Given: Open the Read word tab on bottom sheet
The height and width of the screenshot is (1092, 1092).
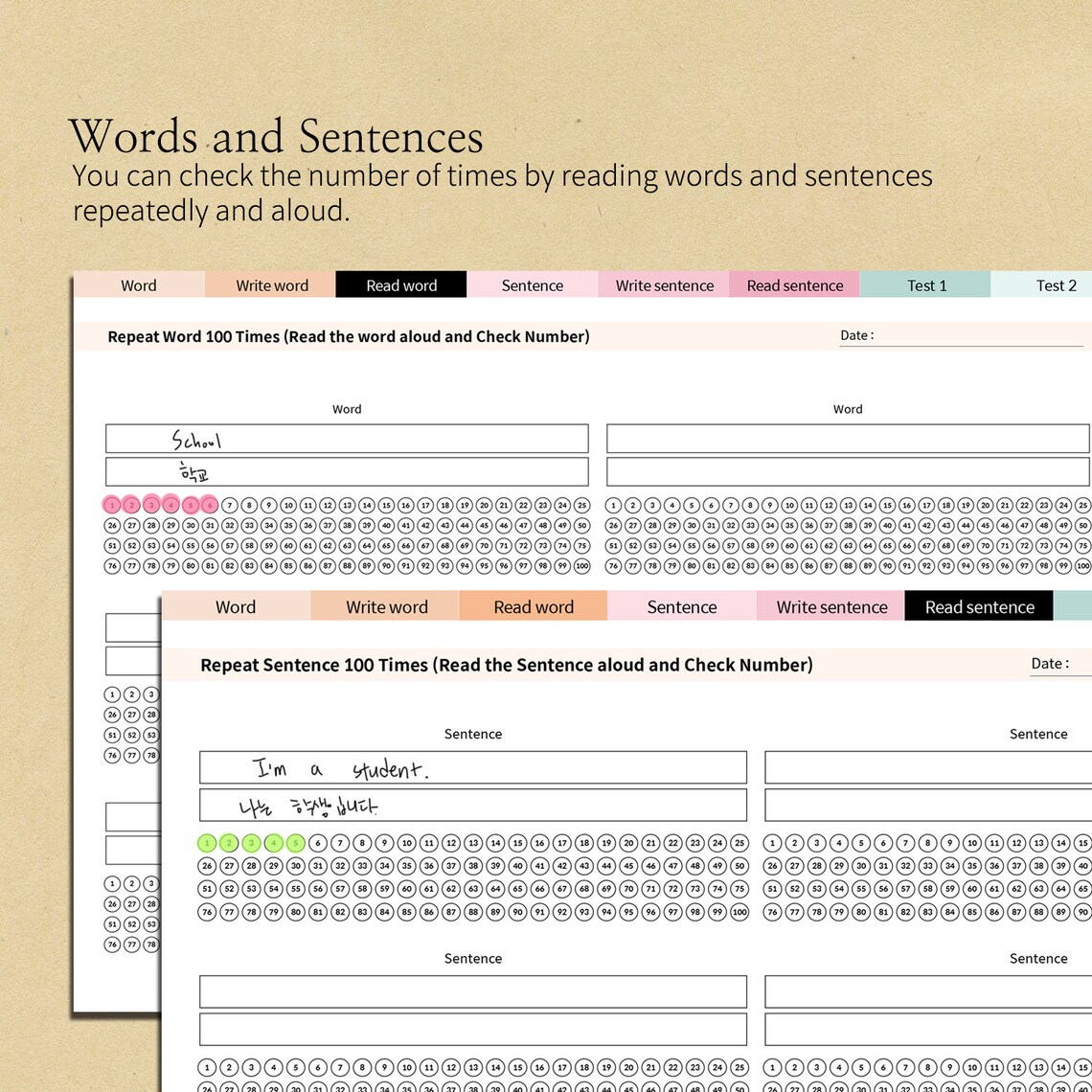Looking at the screenshot, I should click(x=534, y=606).
